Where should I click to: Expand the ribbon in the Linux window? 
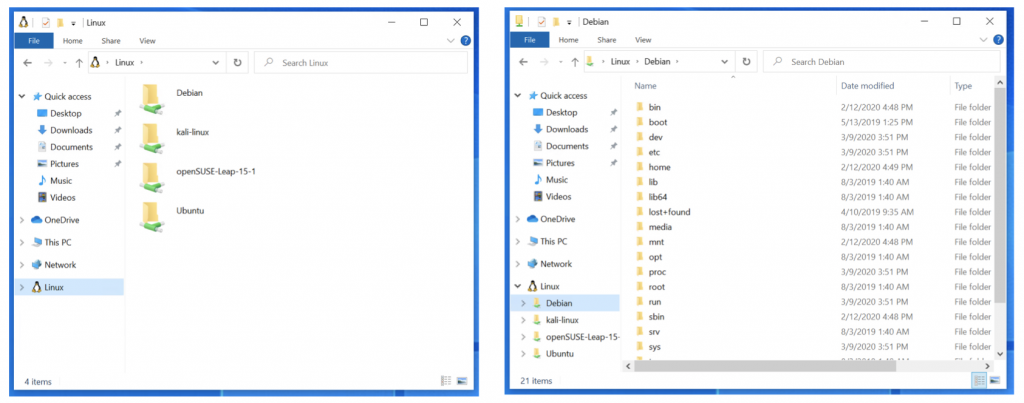(451, 40)
